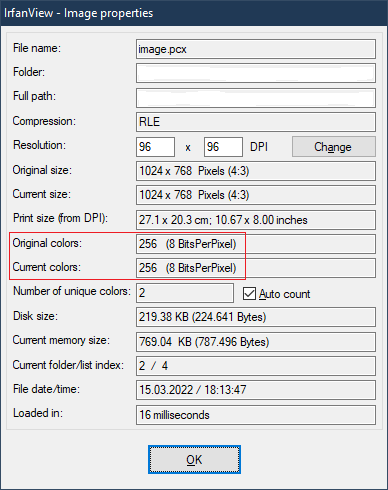Click the 'File date/time:' label
This screenshot has width=388, height=490.
[x=46, y=389]
